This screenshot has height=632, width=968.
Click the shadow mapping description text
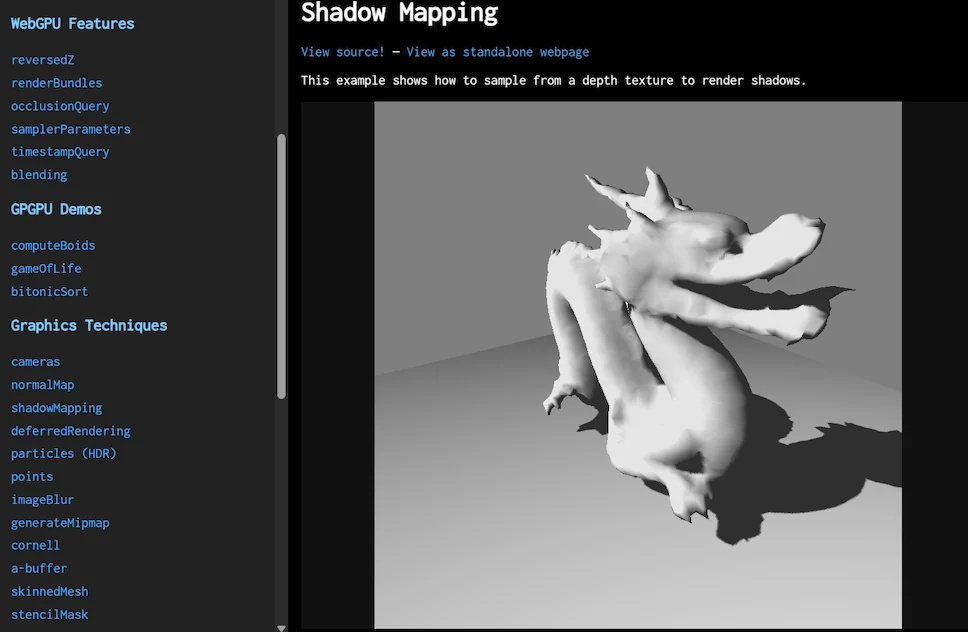tap(553, 81)
